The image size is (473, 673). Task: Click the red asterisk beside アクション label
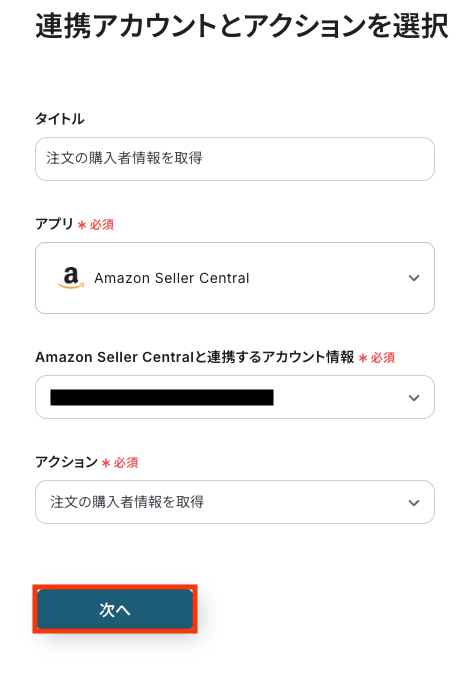106,463
